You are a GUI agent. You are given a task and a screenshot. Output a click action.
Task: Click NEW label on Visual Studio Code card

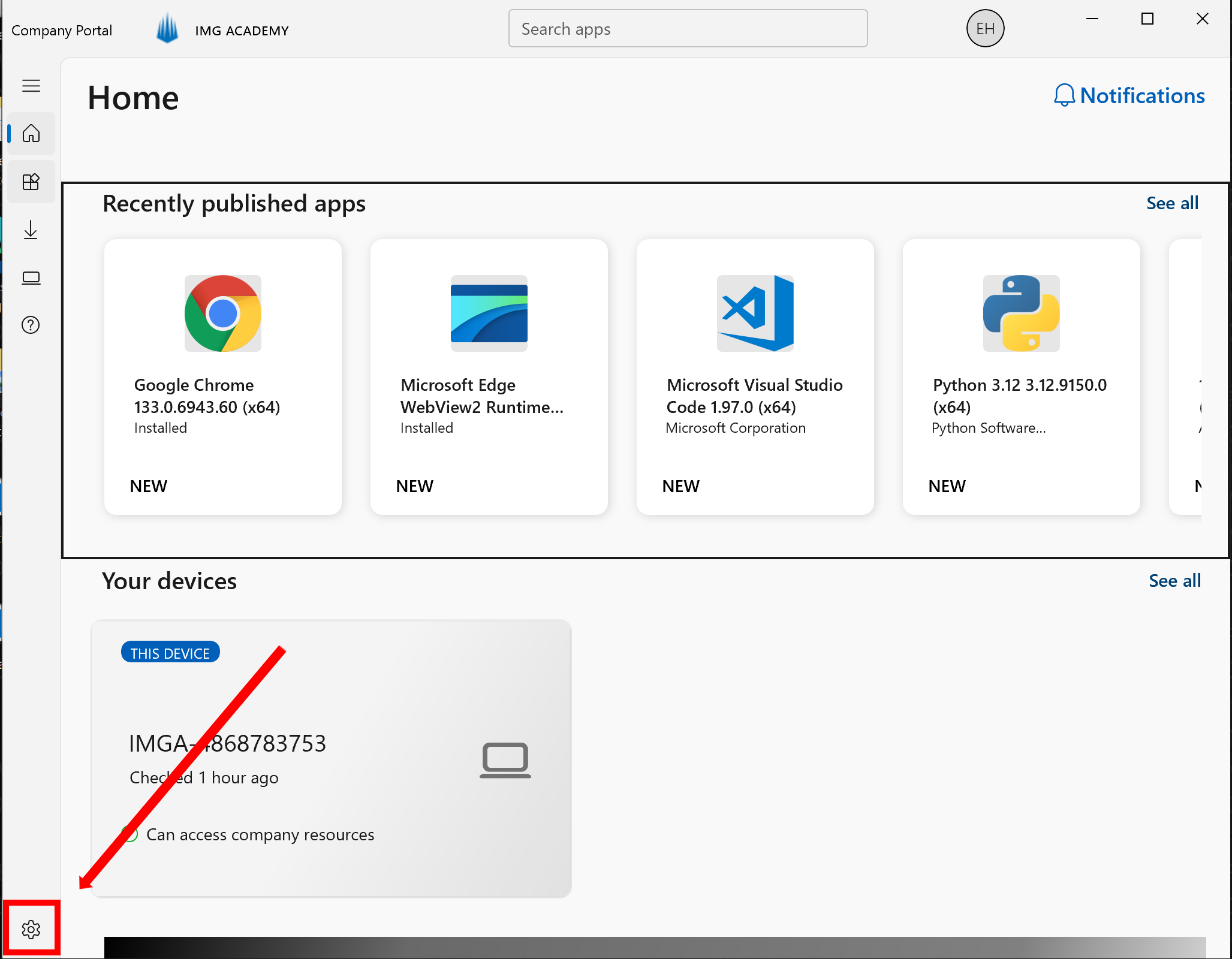(x=680, y=486)
